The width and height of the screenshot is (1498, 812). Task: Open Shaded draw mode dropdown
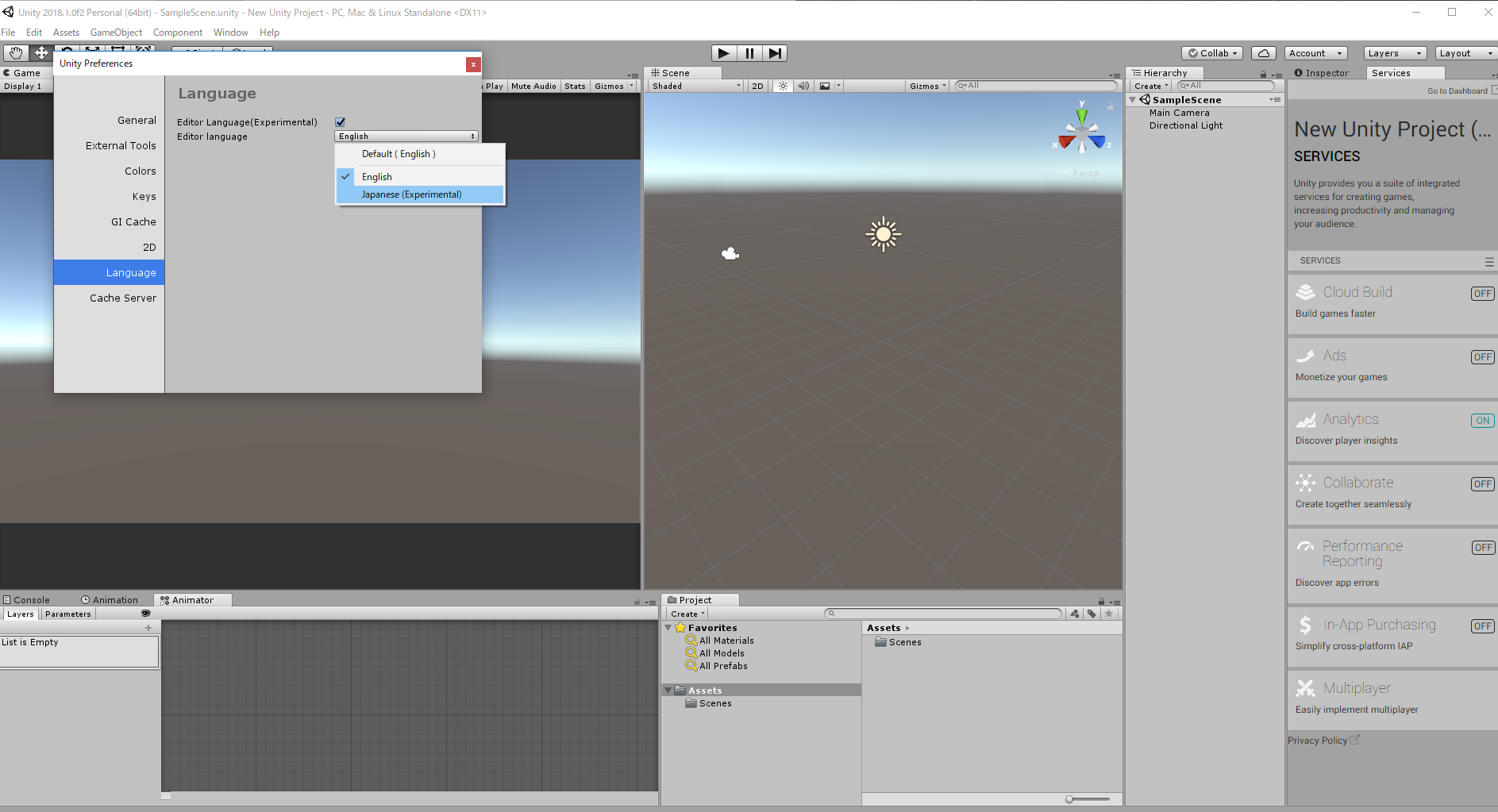696,86
